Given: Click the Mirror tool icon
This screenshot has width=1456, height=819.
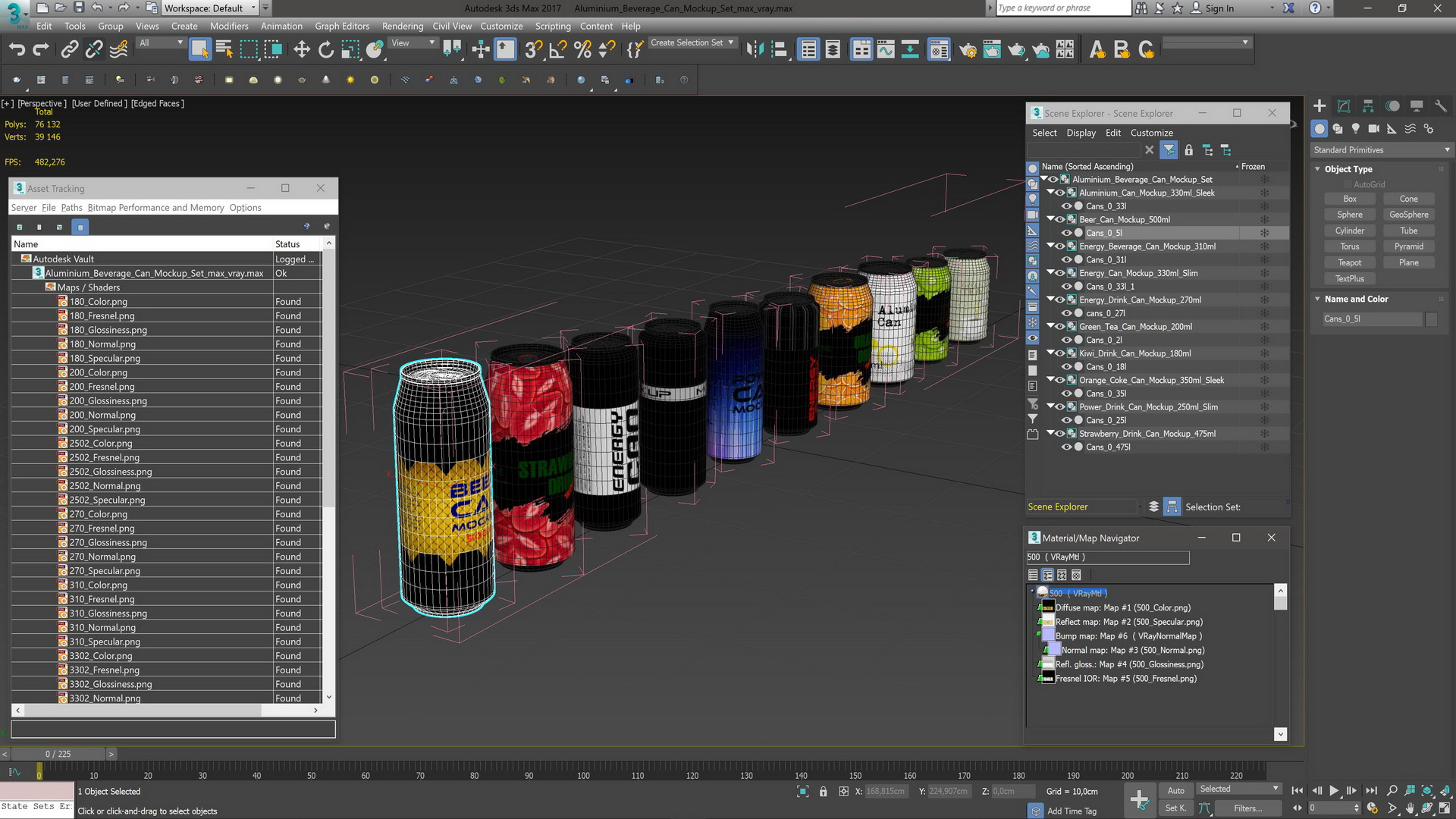Looking at the screenshot, I should [755, 50].
